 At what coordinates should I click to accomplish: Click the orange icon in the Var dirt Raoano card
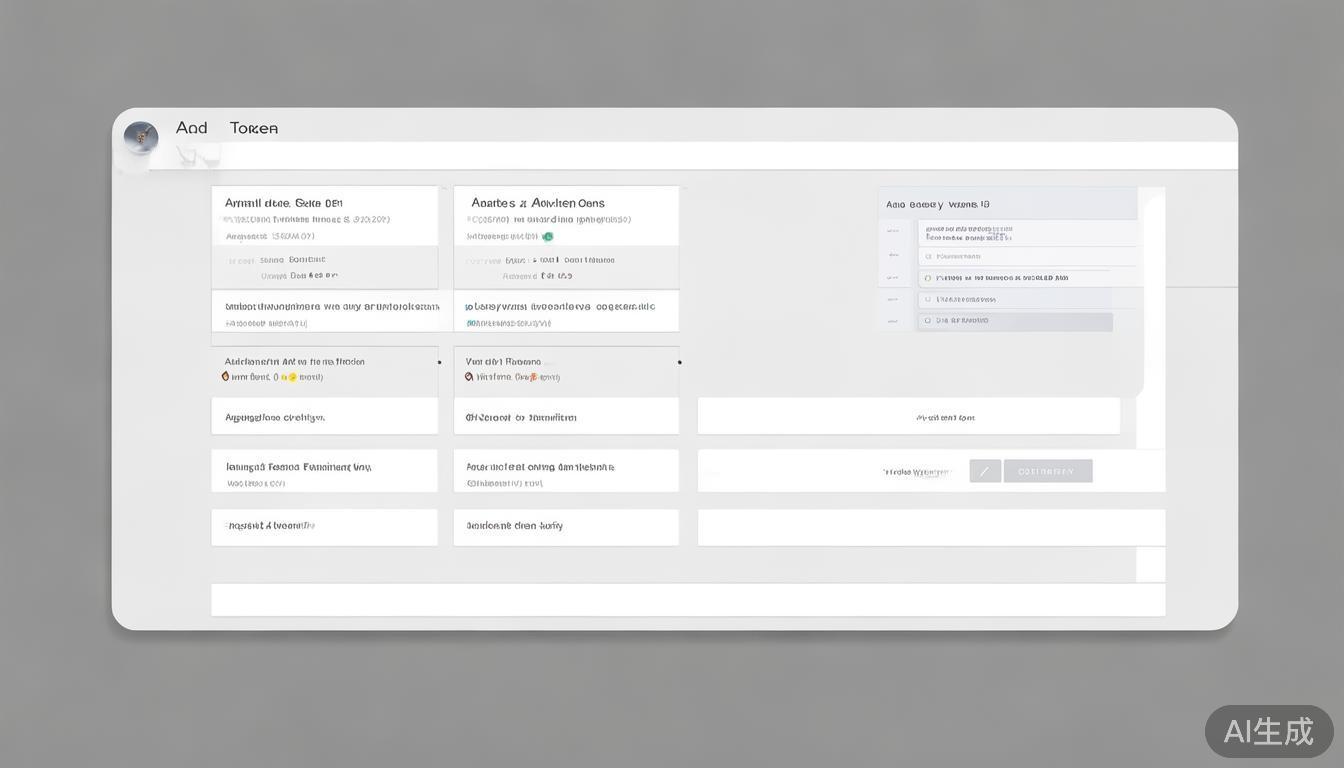[x=533, y=377]
